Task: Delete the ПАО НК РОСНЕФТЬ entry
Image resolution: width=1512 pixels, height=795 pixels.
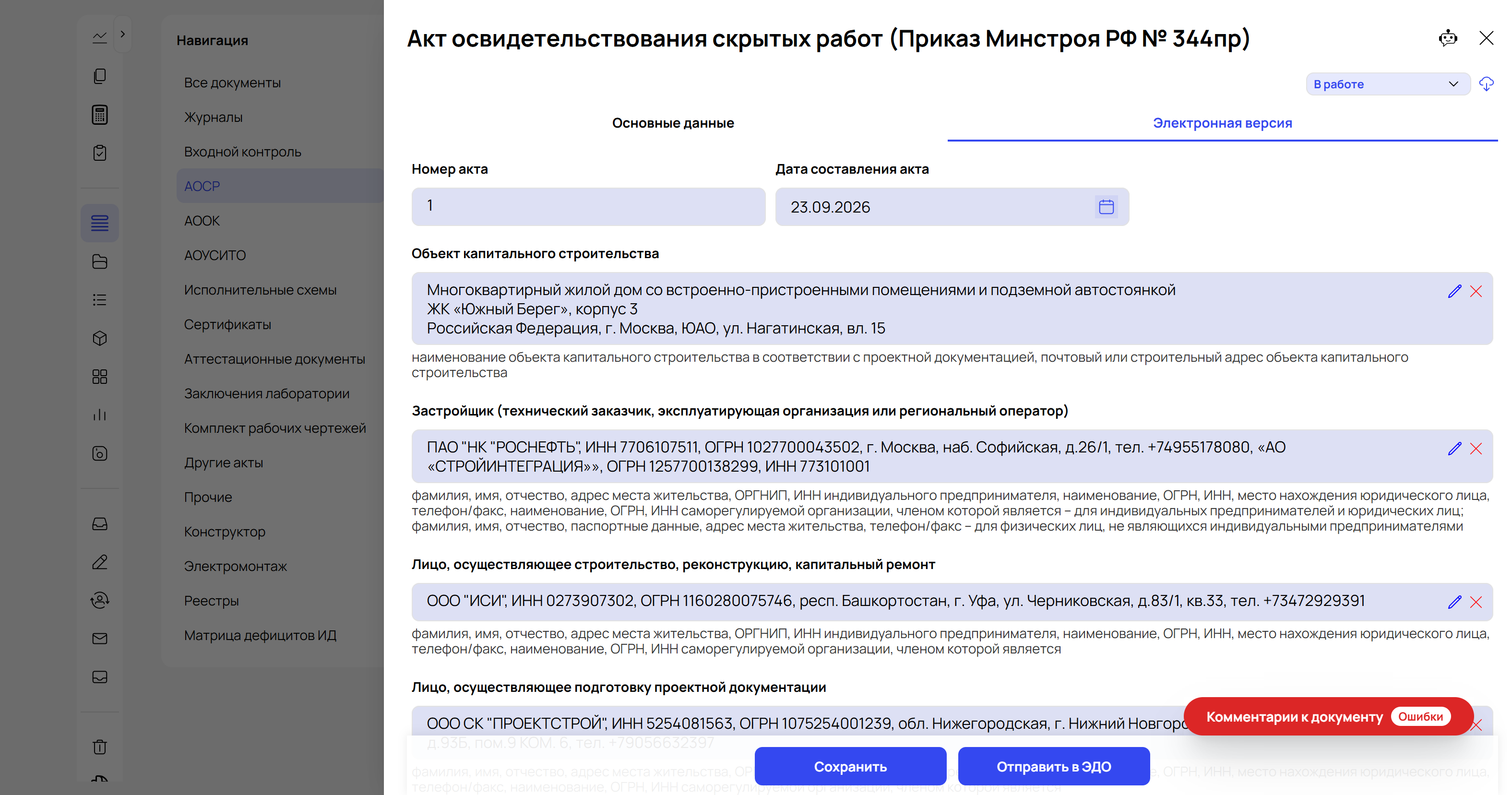Action: 1476,449
